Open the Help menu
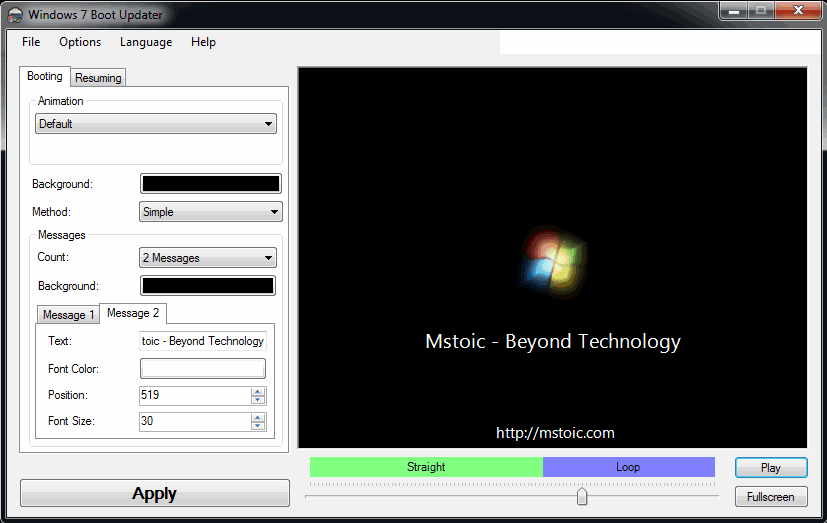This screenshot has width=827, height=523. click(x=204, y=42)
